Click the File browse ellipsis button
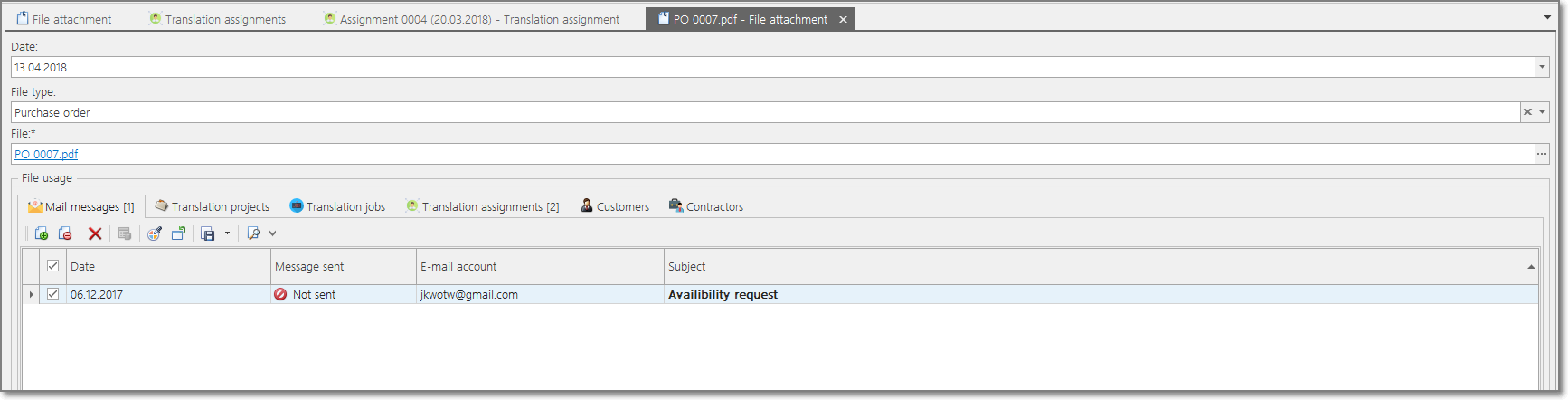Image resolution: width=1568 pixels, height=400 pixels. click(1542, 154)
